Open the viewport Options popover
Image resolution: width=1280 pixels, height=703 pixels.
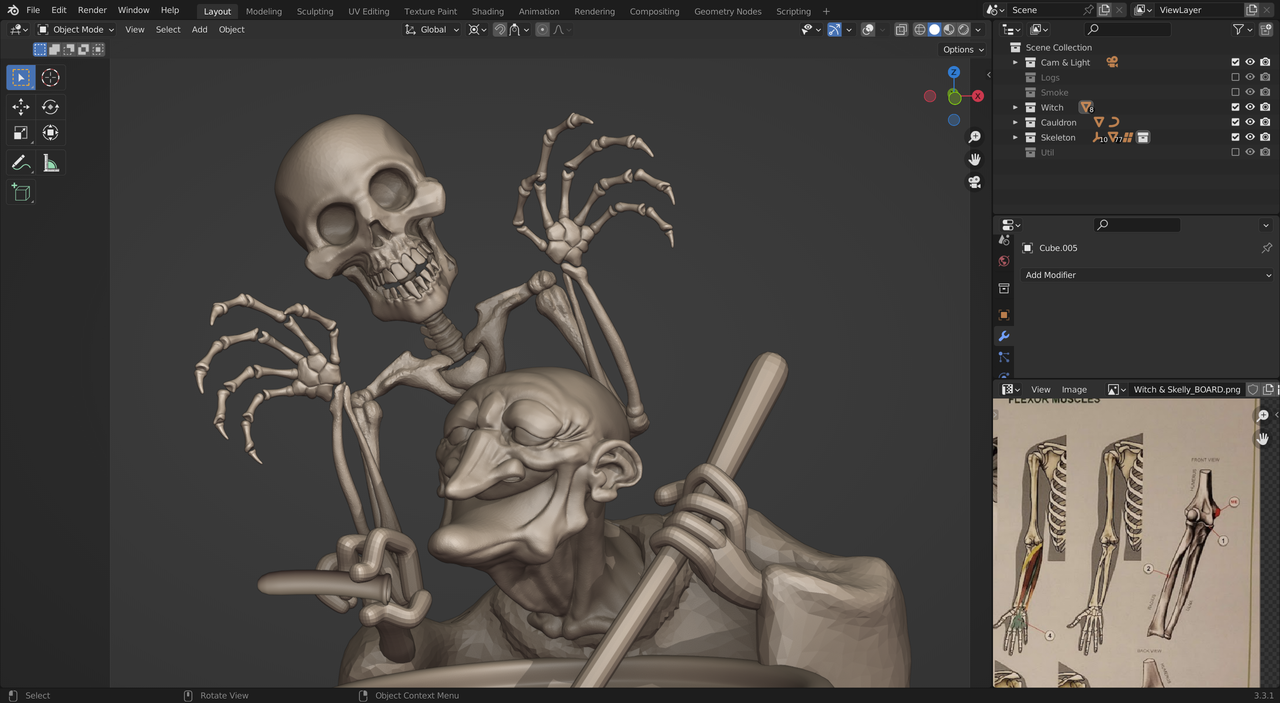coord(961,49)
